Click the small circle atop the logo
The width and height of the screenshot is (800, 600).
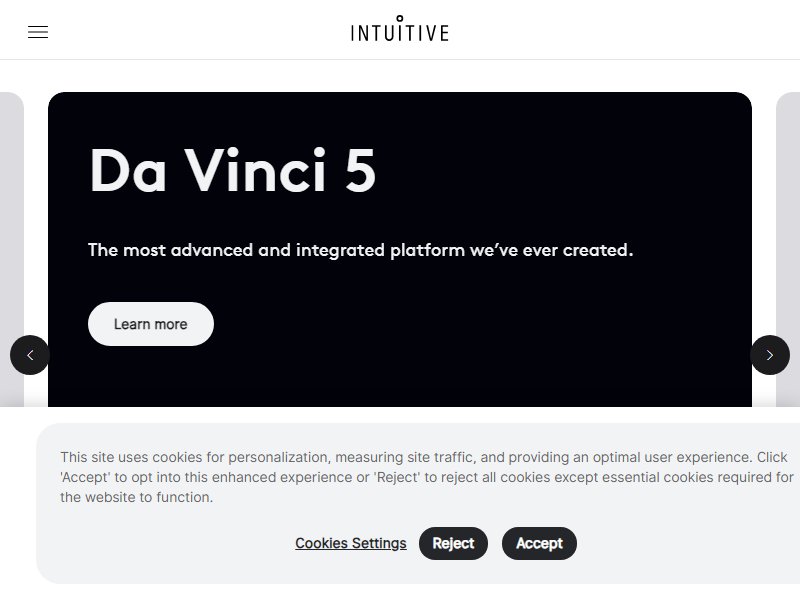click(399, 18)
